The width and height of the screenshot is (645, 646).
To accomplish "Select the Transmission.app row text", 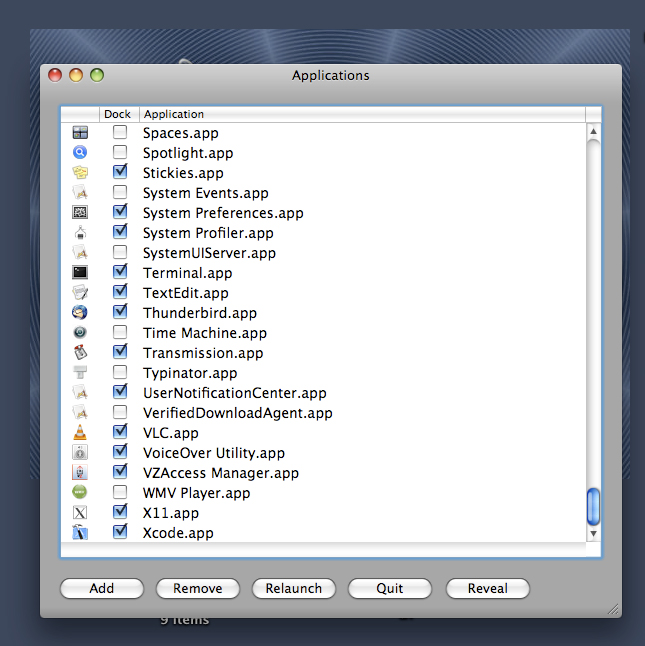I will pyautogui.click(x=203, y=353).
